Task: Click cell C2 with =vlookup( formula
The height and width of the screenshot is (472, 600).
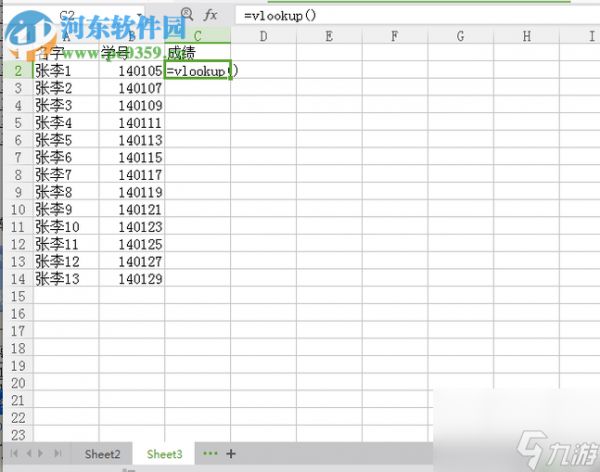Action: (x=197, y=70)
